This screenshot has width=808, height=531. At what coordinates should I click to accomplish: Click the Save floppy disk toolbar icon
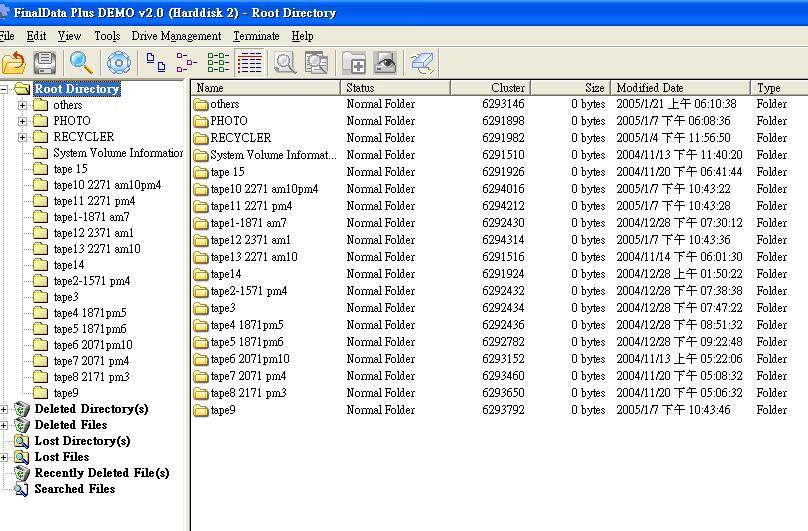45,63
